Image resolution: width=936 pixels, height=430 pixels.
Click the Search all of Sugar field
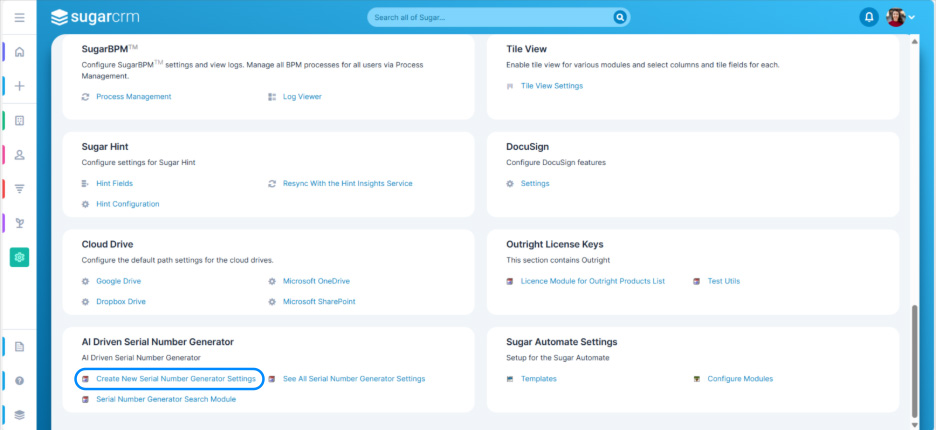tap(490, 17)
